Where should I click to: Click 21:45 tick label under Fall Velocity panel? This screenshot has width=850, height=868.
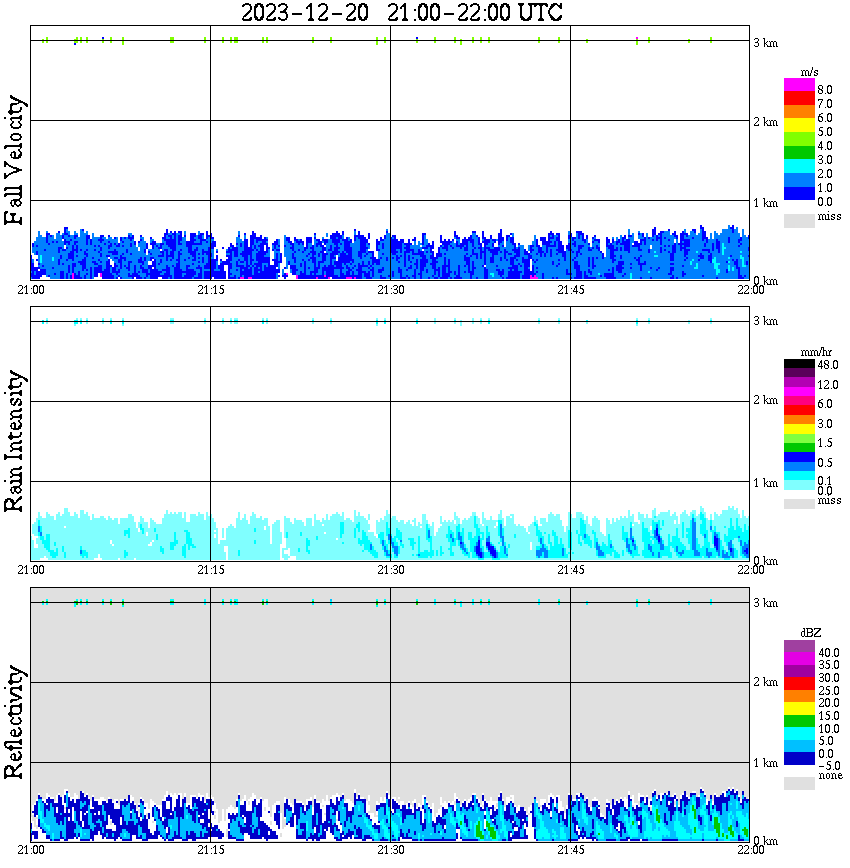point(571,290)
